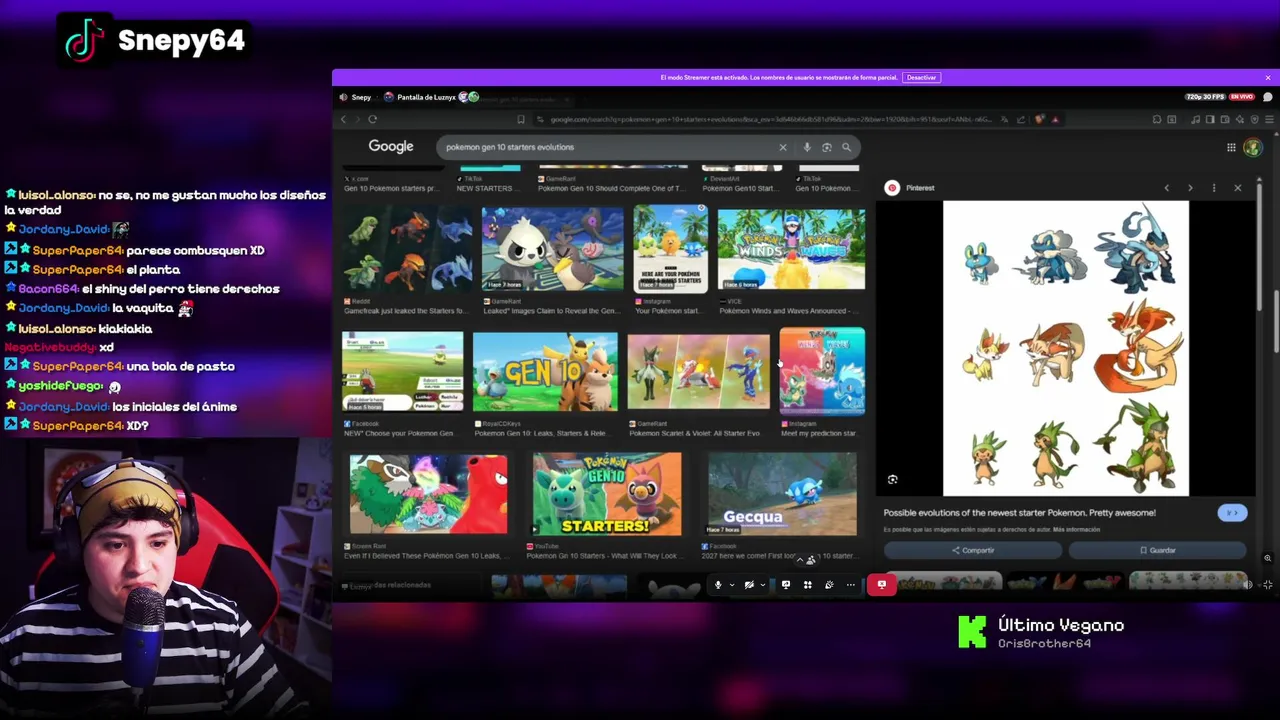Viewport: 1280px width, 720px height.
Task: Open the Scarlet & Violet starter evolutions thumbnail
Action: point(698,371)
